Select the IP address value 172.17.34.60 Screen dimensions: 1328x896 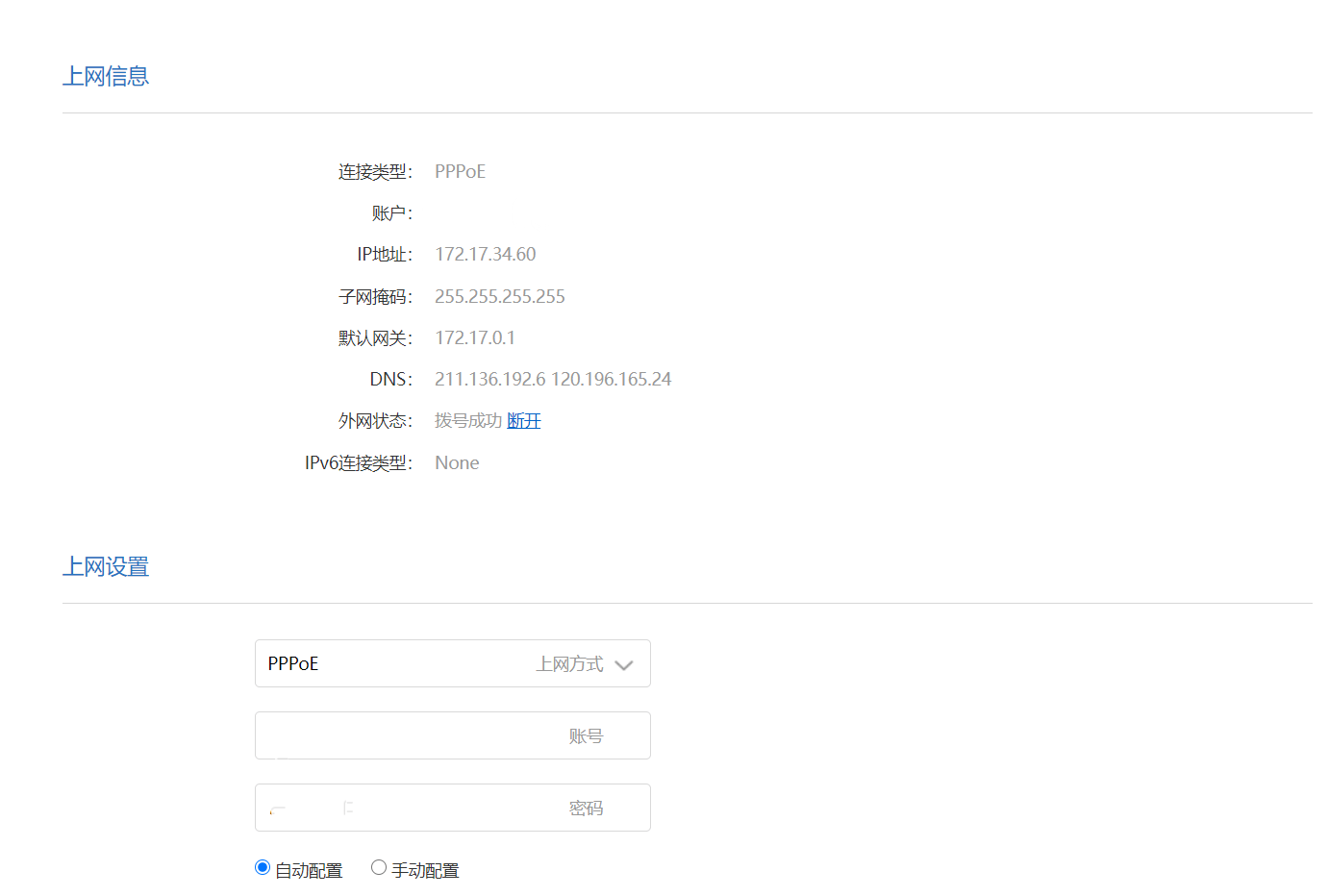click(485, 254)
